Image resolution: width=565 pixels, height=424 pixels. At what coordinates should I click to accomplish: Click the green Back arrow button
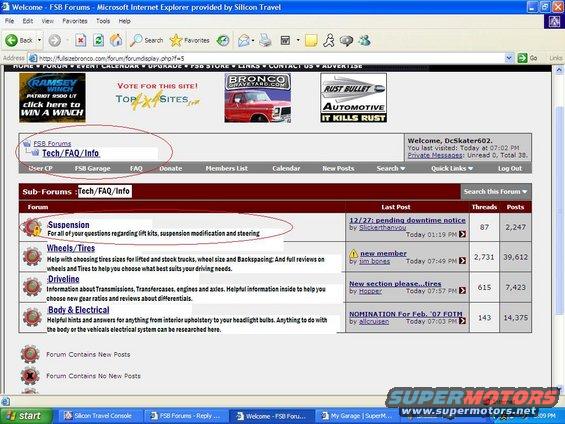tap(12, 40)
